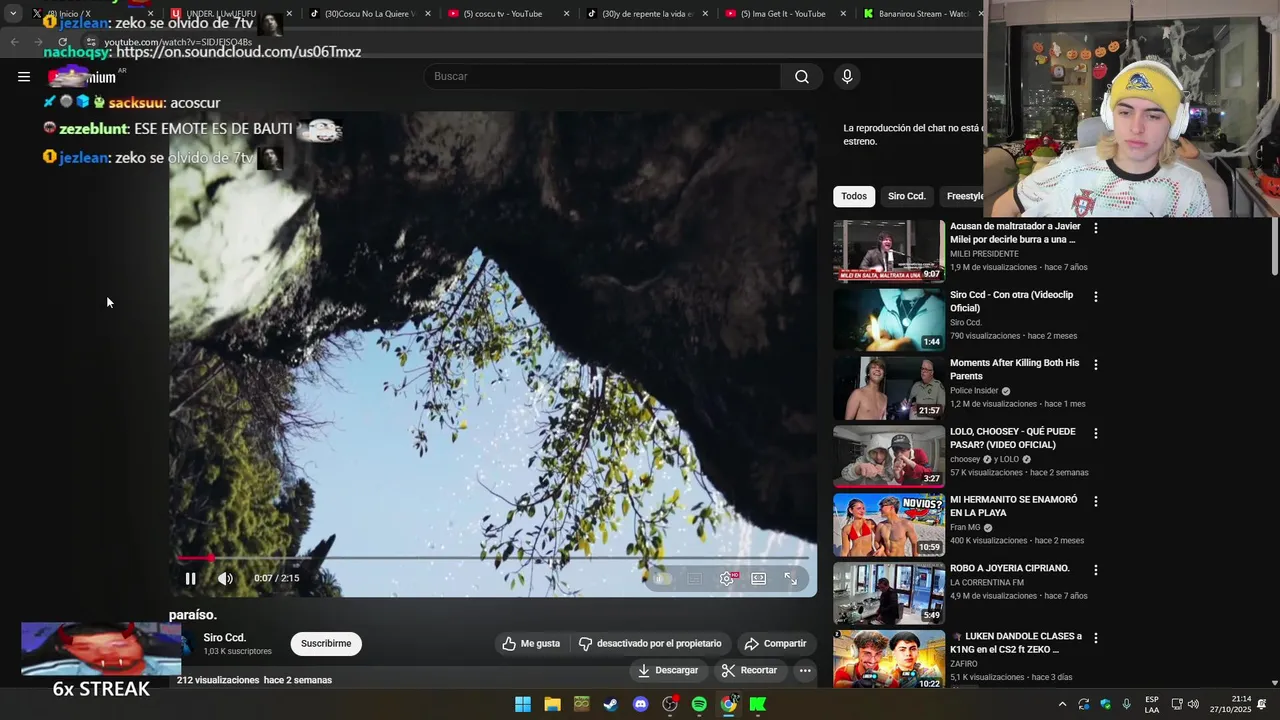Select the Siro Ccd. filter chip
This screenshot has height=720, width=1280.
pos(907,196)
